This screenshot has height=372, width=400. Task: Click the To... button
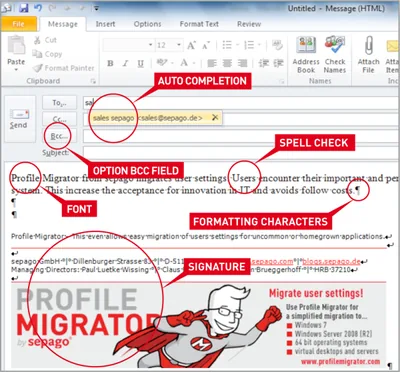click(x=59, y=103)
